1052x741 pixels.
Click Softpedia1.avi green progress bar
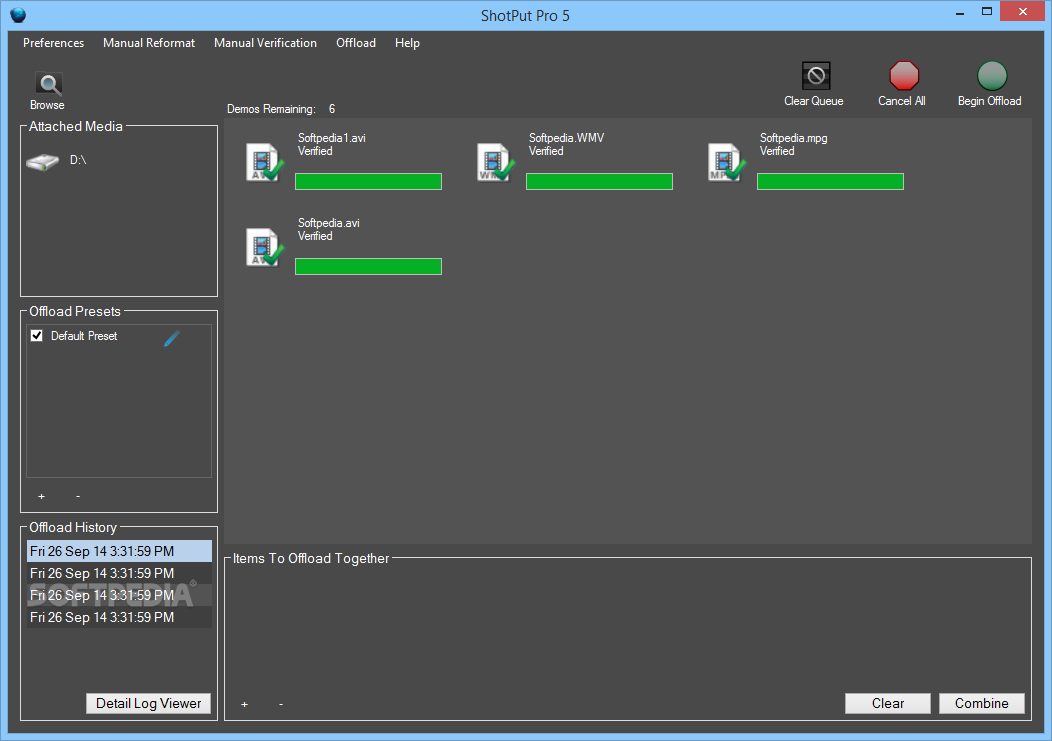click(x=368, y=181)
